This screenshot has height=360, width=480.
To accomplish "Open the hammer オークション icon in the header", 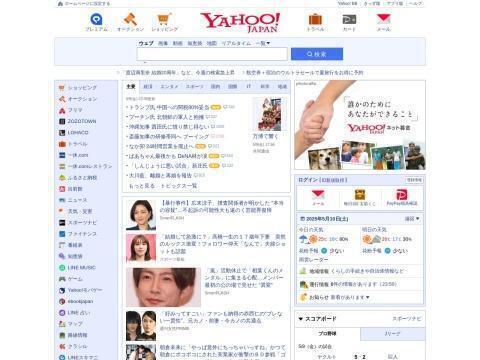I will (130, 22).
